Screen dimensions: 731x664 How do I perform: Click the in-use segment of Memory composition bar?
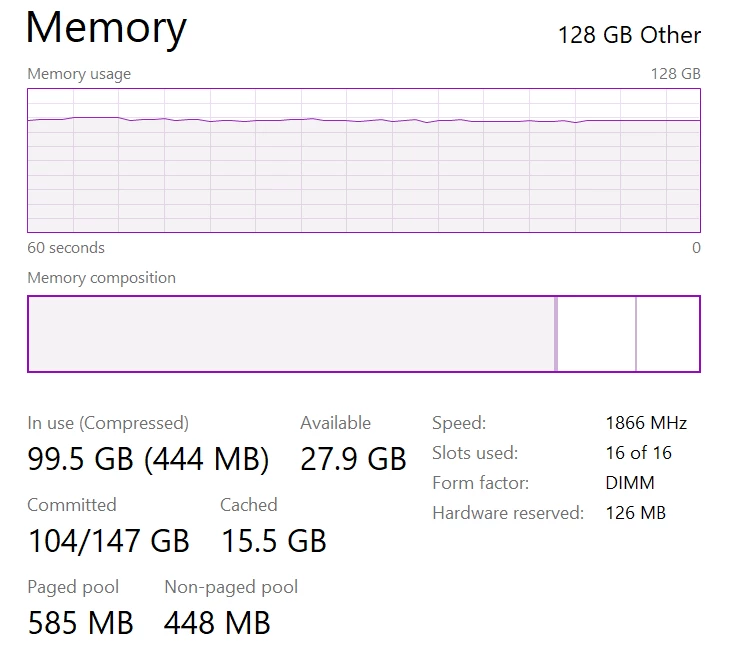[291, 334]
